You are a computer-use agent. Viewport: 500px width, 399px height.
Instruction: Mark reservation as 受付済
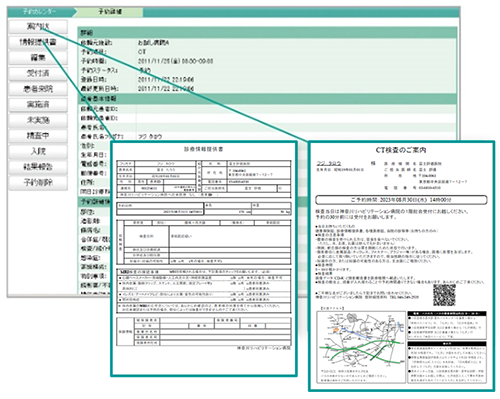click(x=38, y=73)
